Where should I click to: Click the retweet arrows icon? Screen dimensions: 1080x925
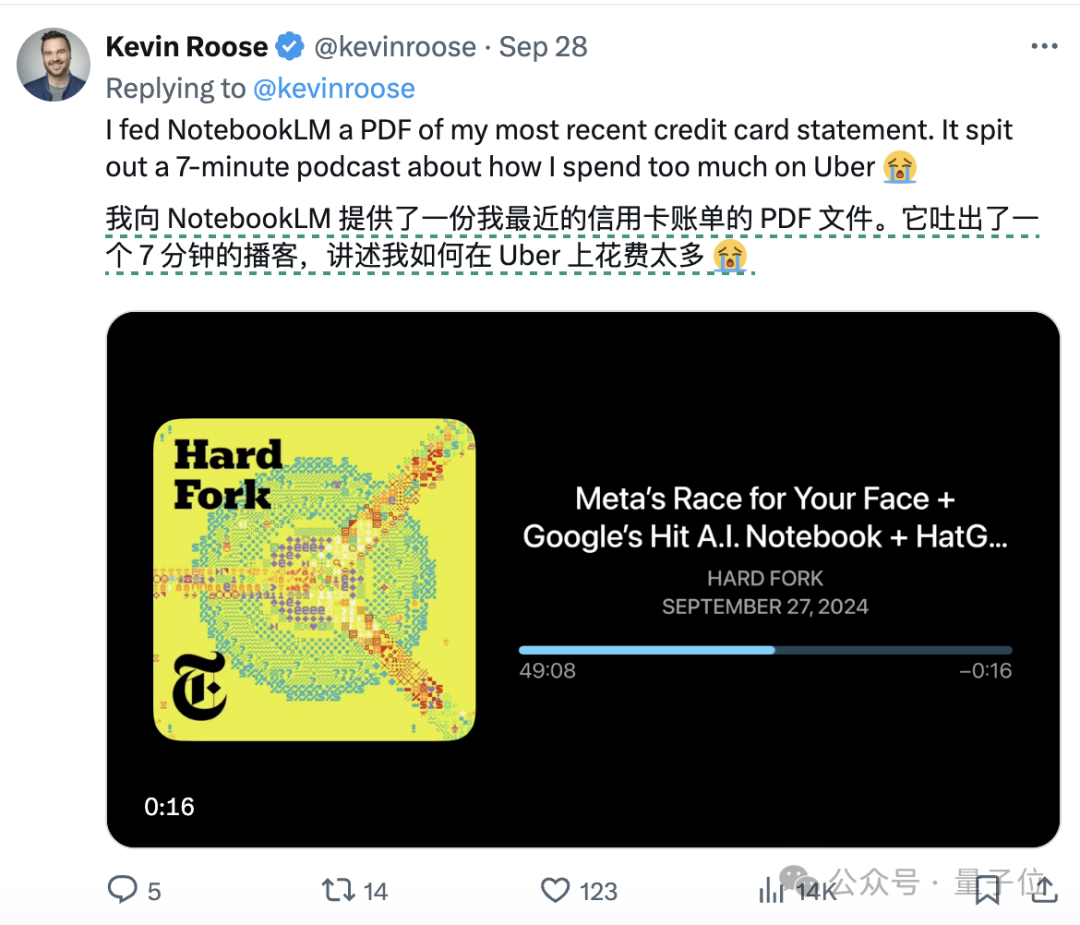[x=338, y=889]
